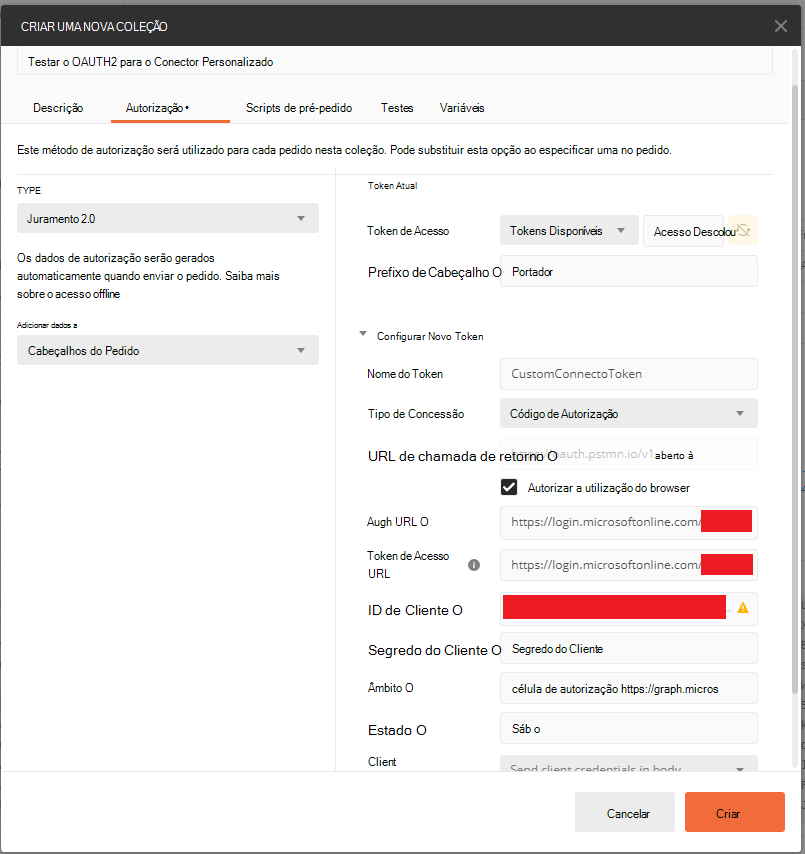
Task: Open the Tipo de Concessão dropdown
Action: (x=629, y=413)
